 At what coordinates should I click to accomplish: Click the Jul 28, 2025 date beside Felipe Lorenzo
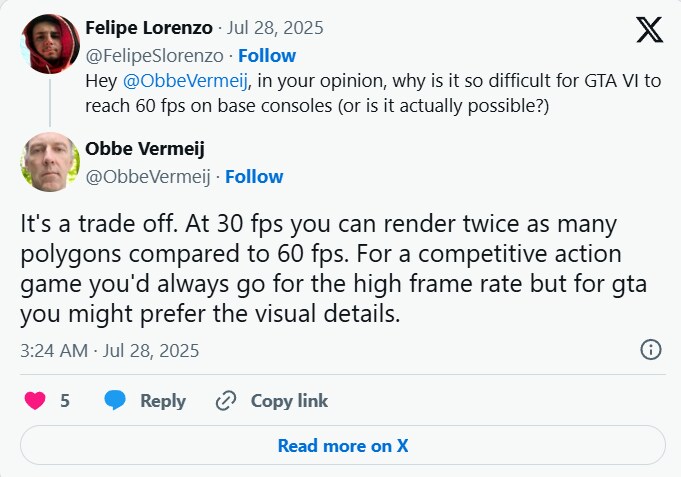coord(275,28)
